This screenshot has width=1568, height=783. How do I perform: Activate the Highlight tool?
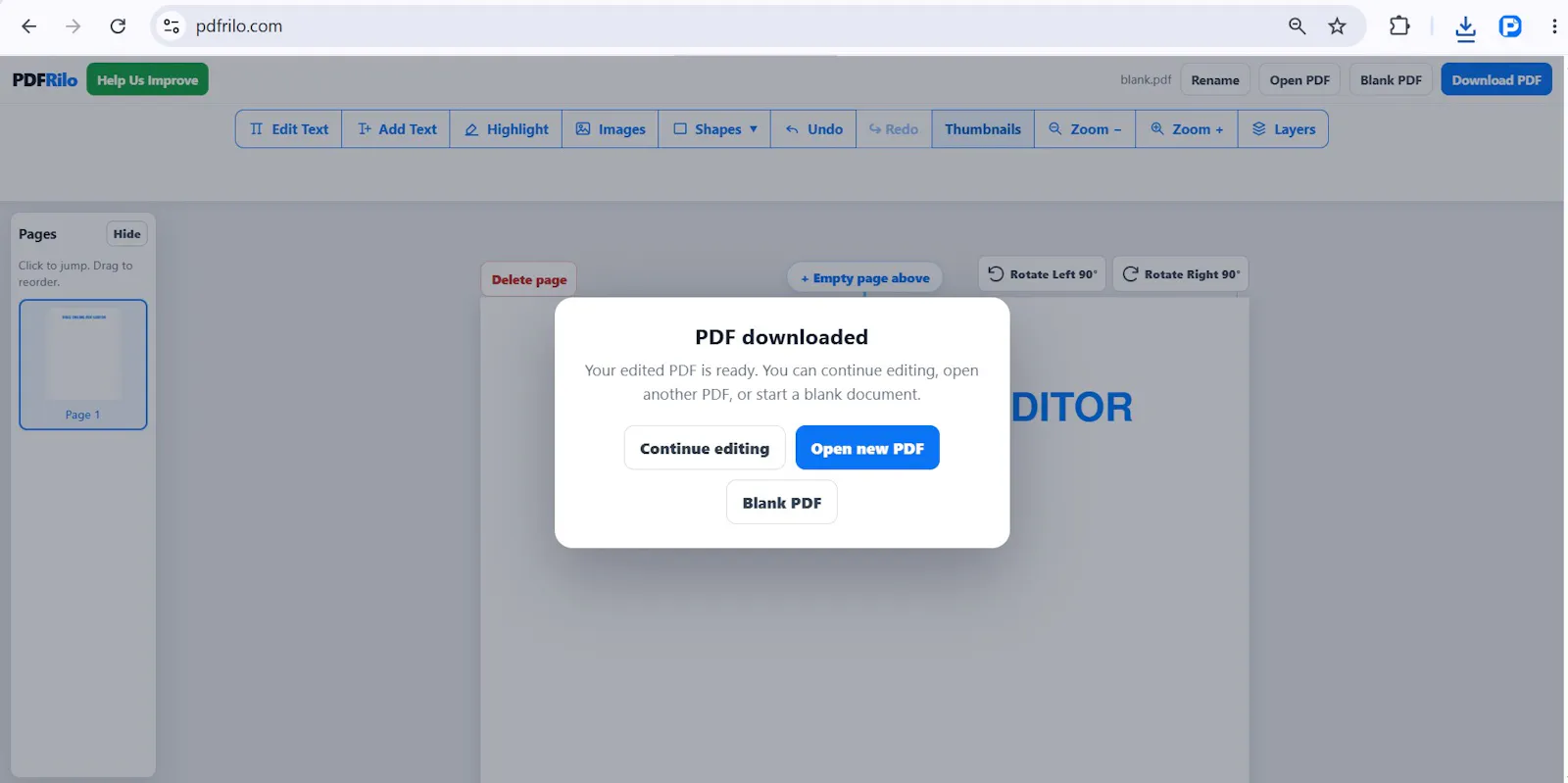tap(506, 129)
